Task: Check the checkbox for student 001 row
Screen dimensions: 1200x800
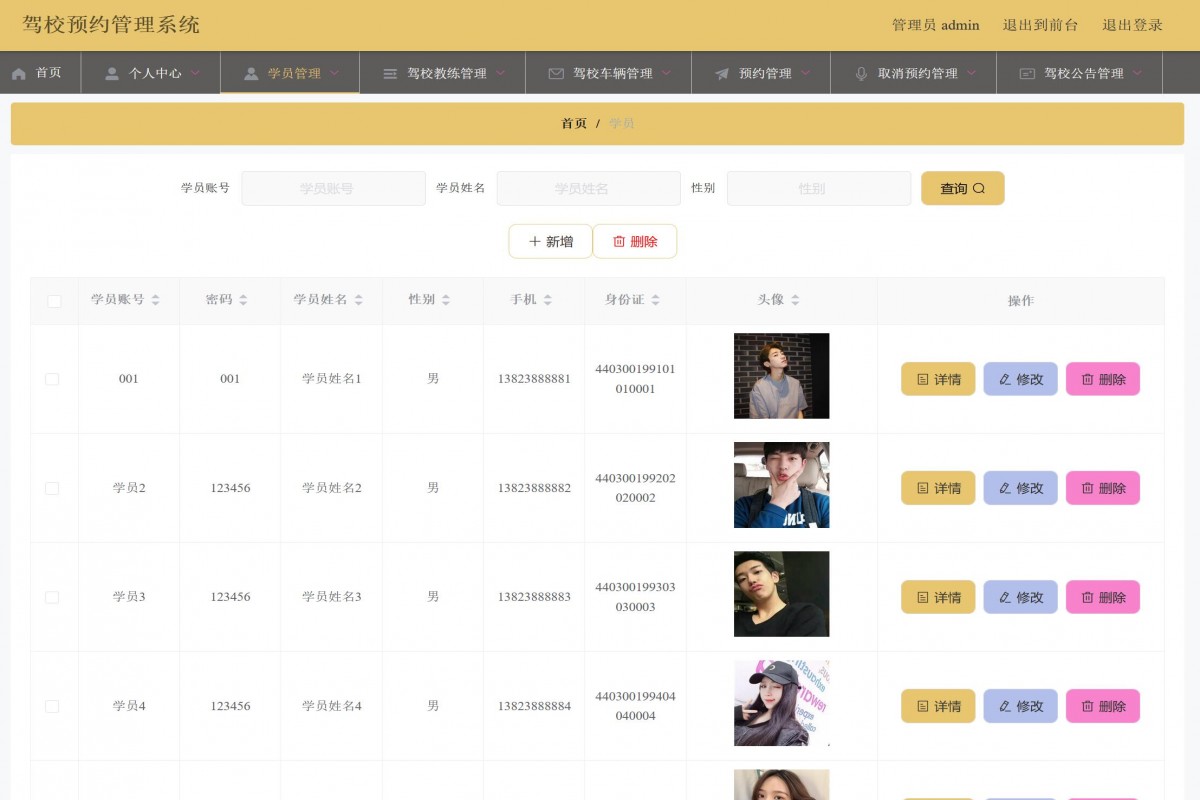Action: point(53,379)
